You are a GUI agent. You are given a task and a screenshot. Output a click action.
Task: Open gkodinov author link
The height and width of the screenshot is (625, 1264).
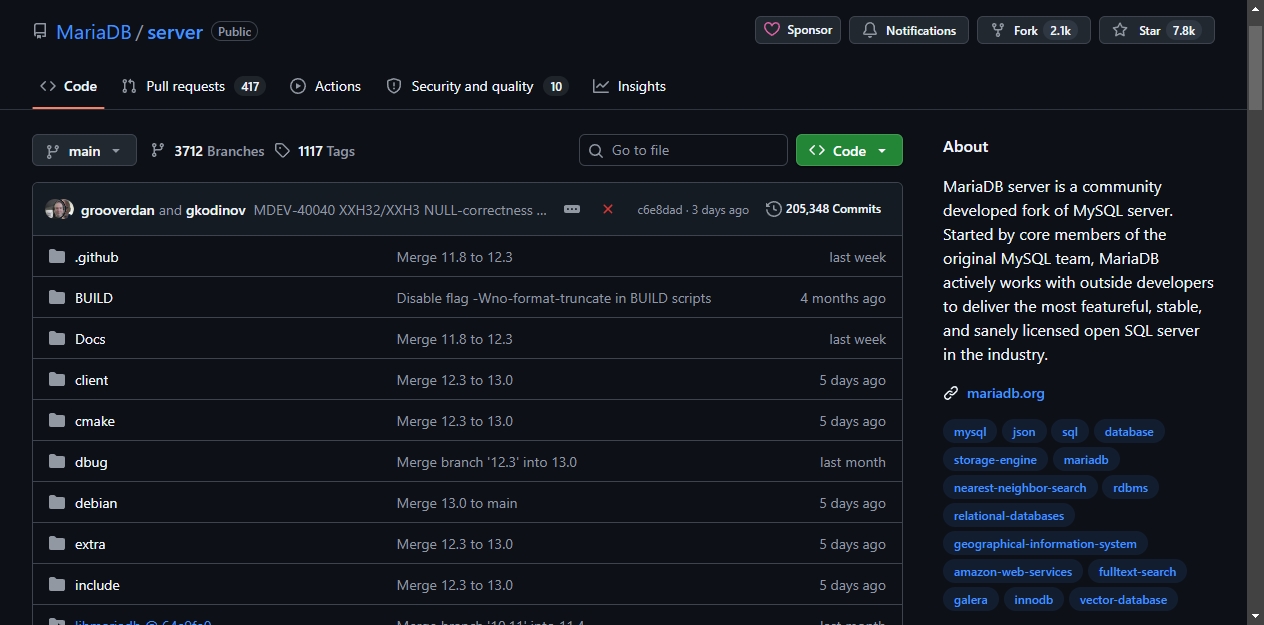pos(216,210)
